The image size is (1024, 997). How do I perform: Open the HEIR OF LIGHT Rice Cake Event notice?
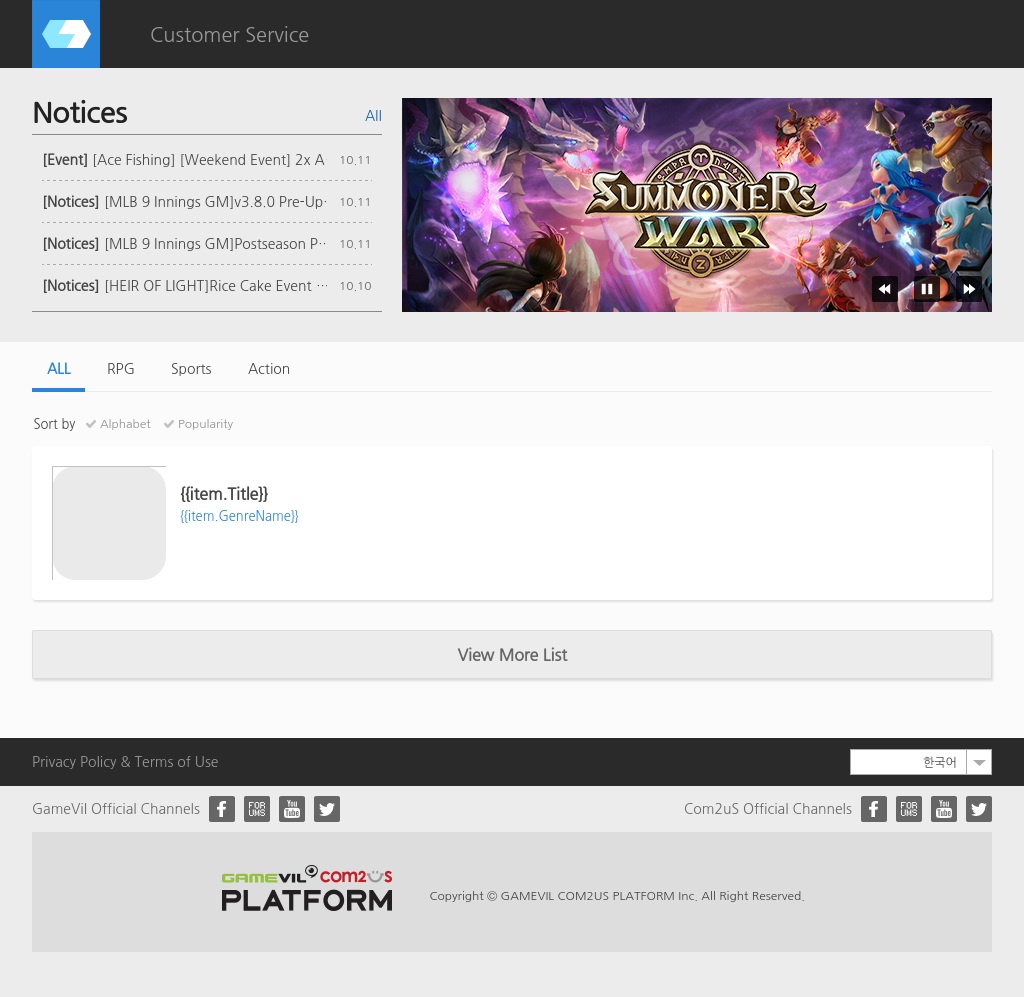pos(185,285)
